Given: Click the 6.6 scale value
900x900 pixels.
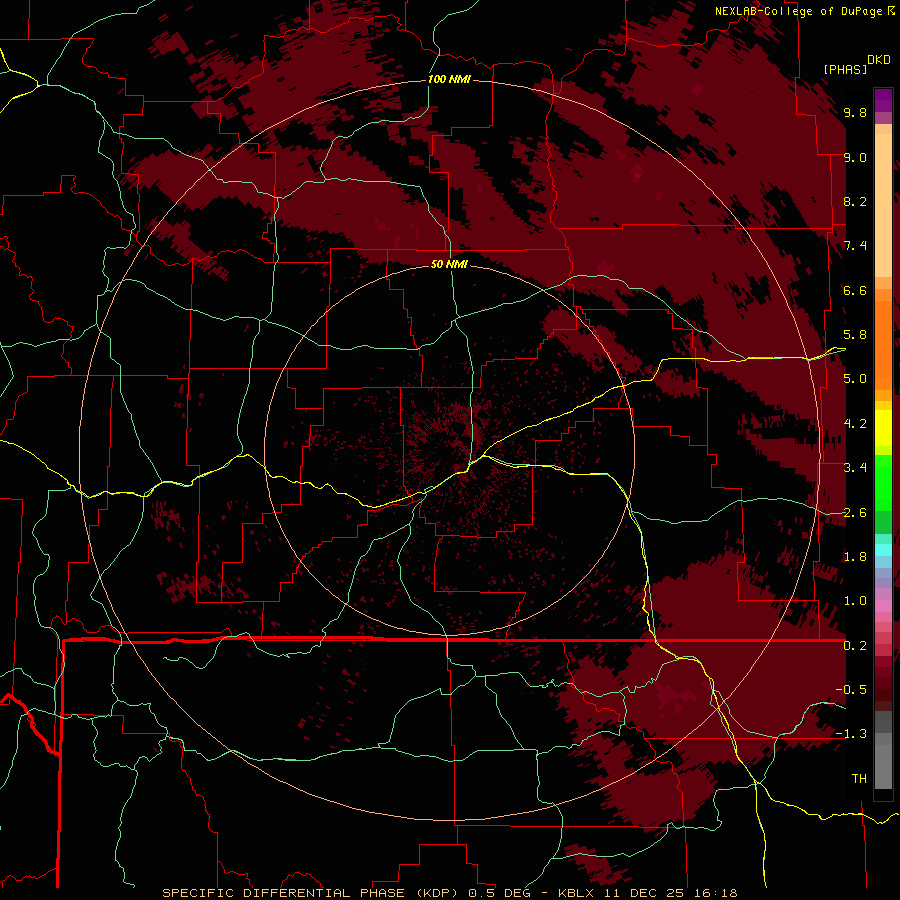Looking at the screenshot, I should (x=855, y=290).
